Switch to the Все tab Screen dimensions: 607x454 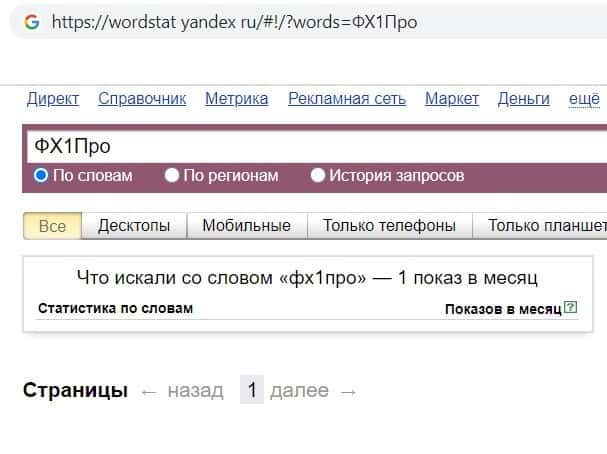tap(52, 225)
